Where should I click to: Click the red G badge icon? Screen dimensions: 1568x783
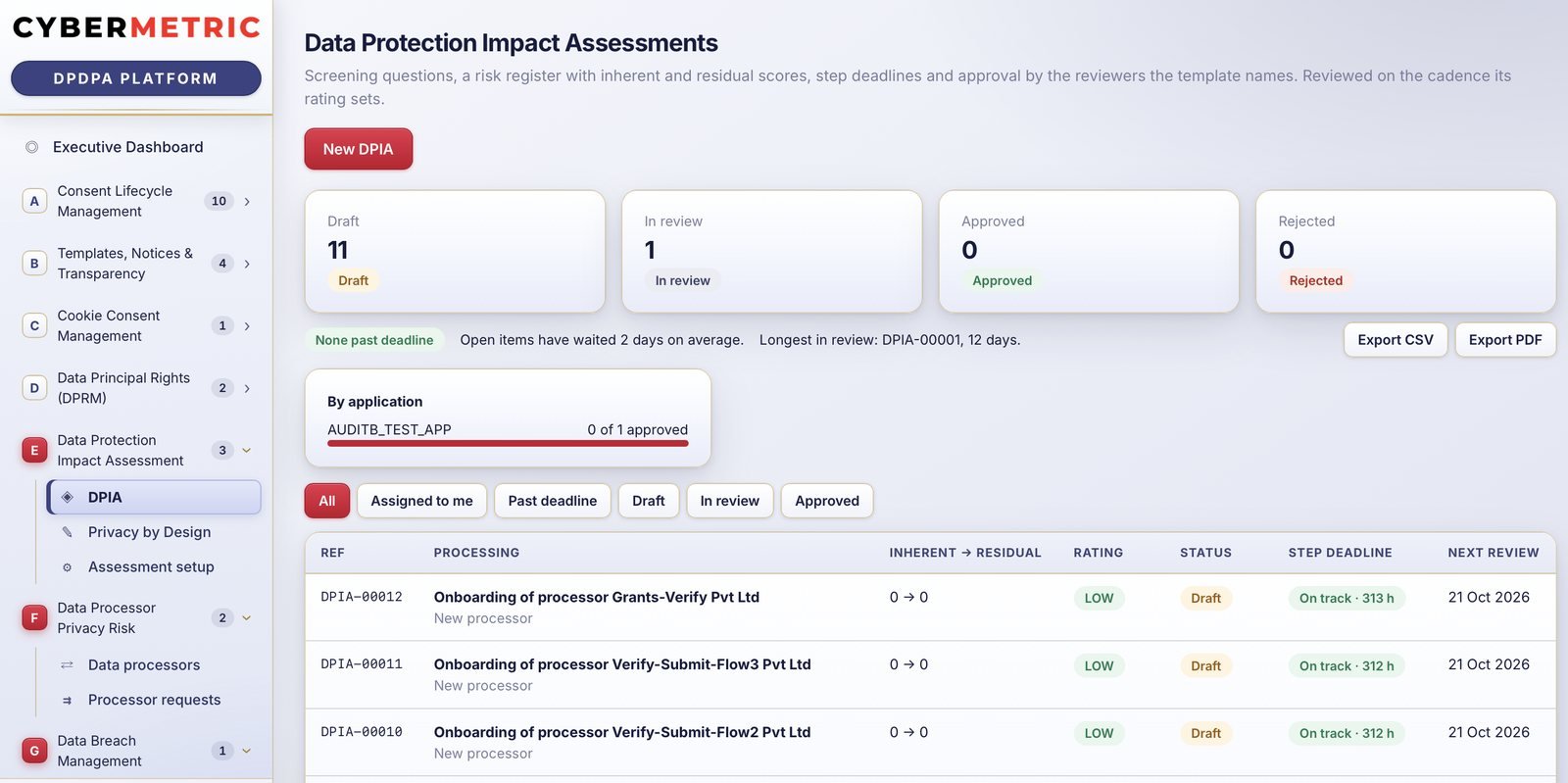pyautogui.click(x=34, y=752)
